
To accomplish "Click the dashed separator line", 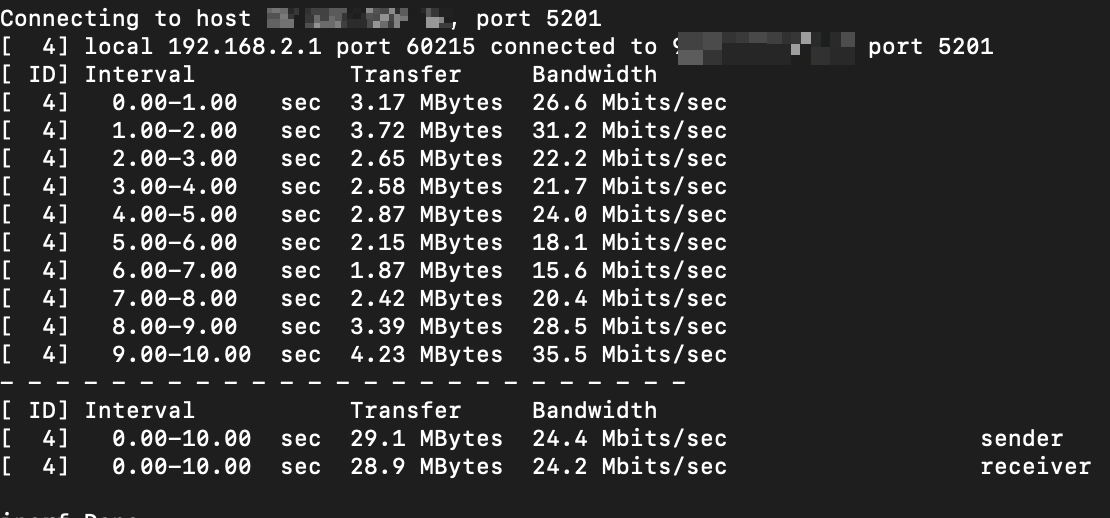I will click(343, 383).
